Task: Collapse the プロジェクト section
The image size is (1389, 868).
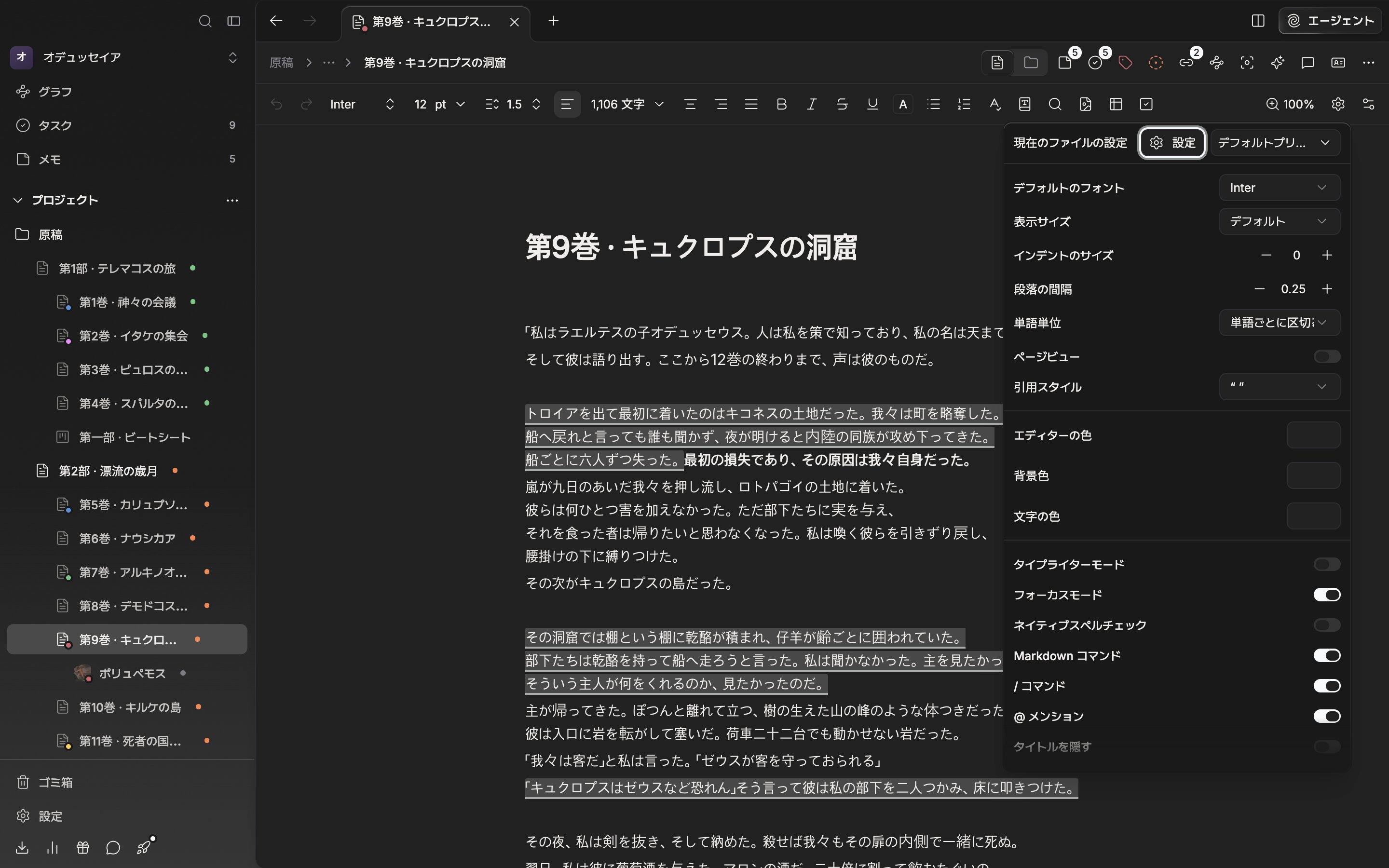Action: click(18, 200)
